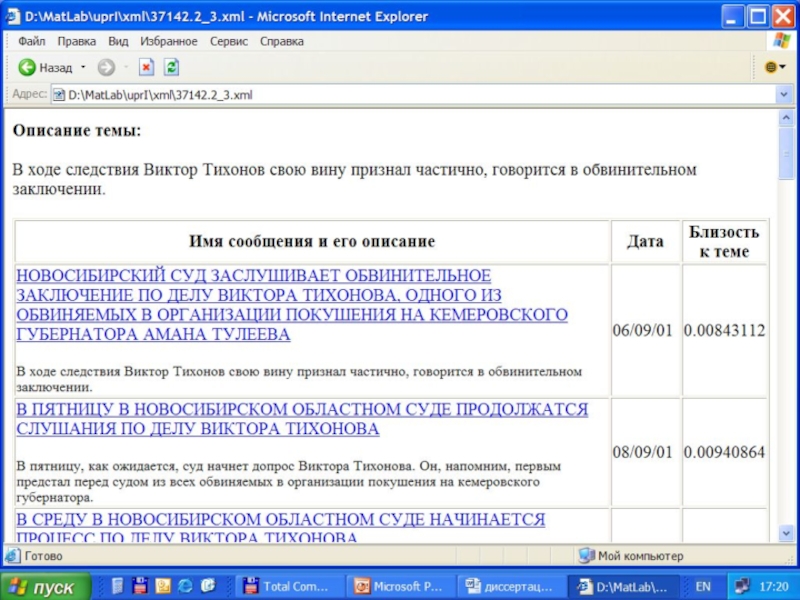Image resolution: width=800 pixels, height=600 pixels.
Task: Switch to Microsoft PowerPoint taskbar button
Action: pos(400,586)
